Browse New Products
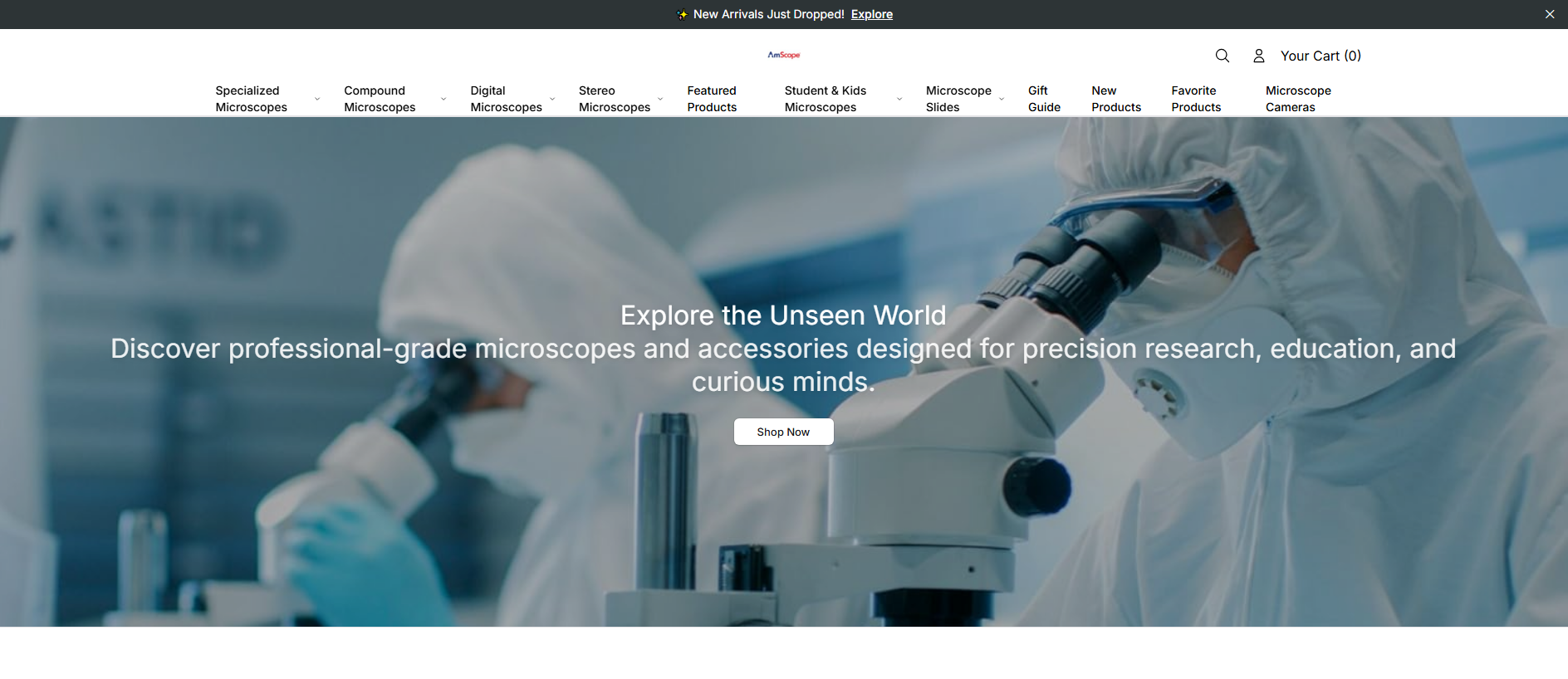 coord(1116,99)
